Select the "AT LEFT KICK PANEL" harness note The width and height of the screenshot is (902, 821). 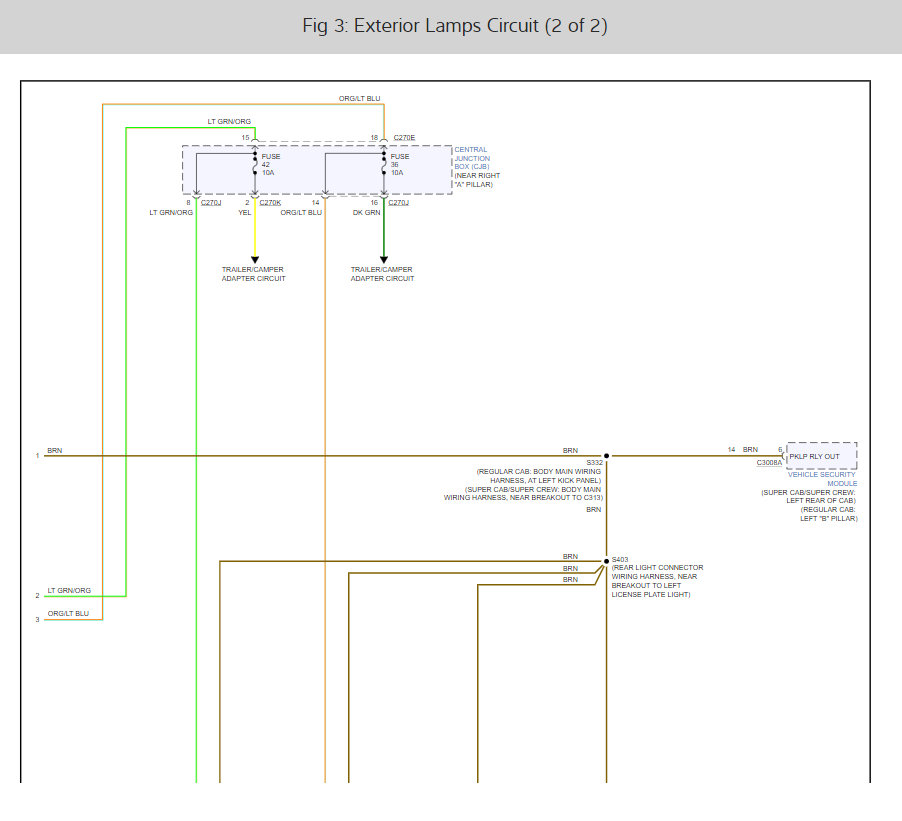[x=564, y=480]
